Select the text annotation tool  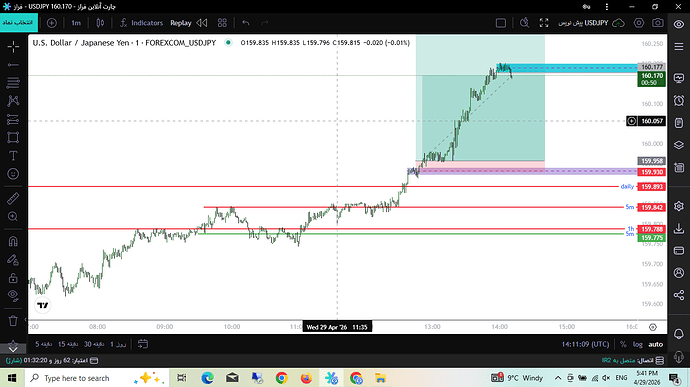[x=13, y=155]
